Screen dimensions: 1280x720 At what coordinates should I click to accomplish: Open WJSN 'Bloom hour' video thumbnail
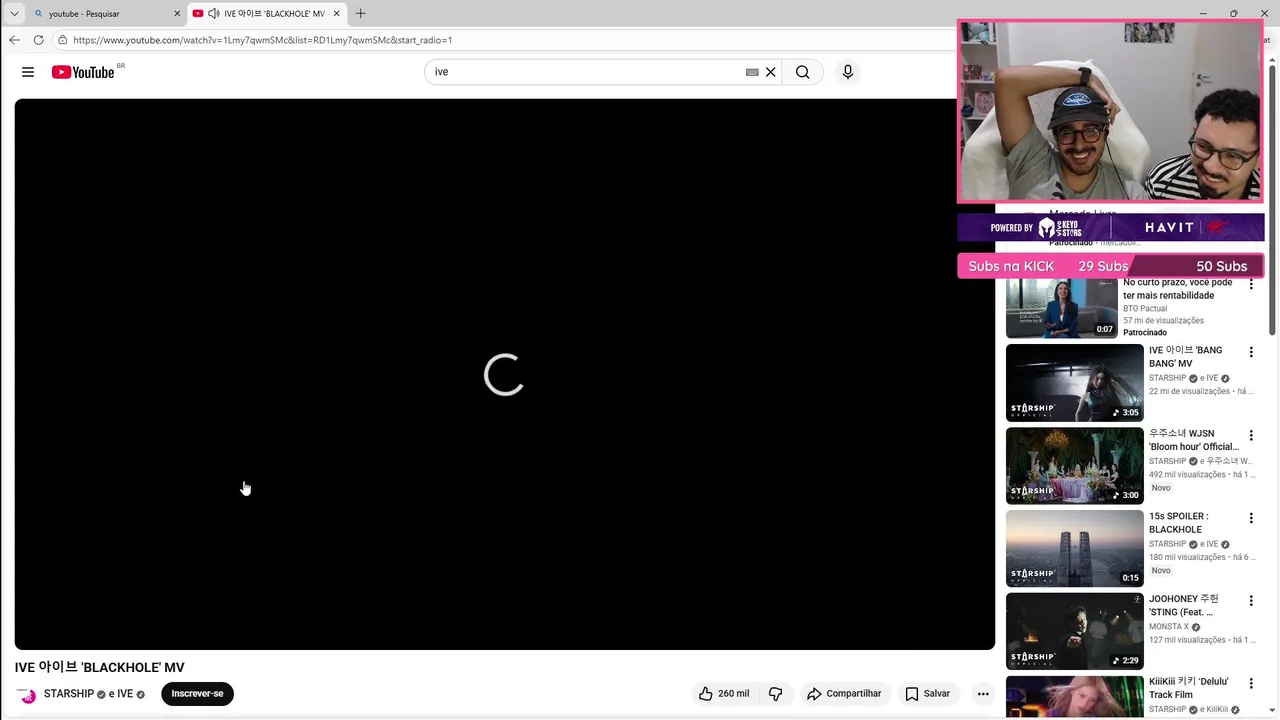coord(1074,465)
